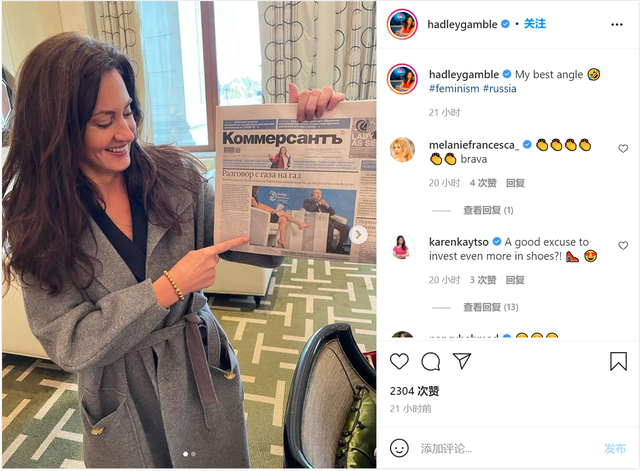The image size is (640, 471).
Task: Like melaniefrancesca_ comment with heart
Action: [x=623, y=149]
